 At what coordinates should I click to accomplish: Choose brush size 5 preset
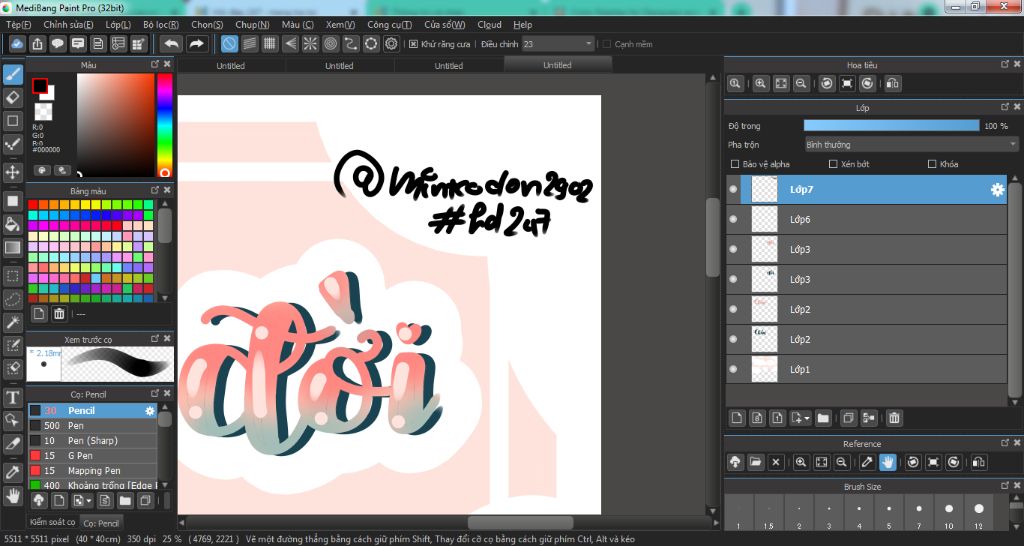click(x=889, y=512)
